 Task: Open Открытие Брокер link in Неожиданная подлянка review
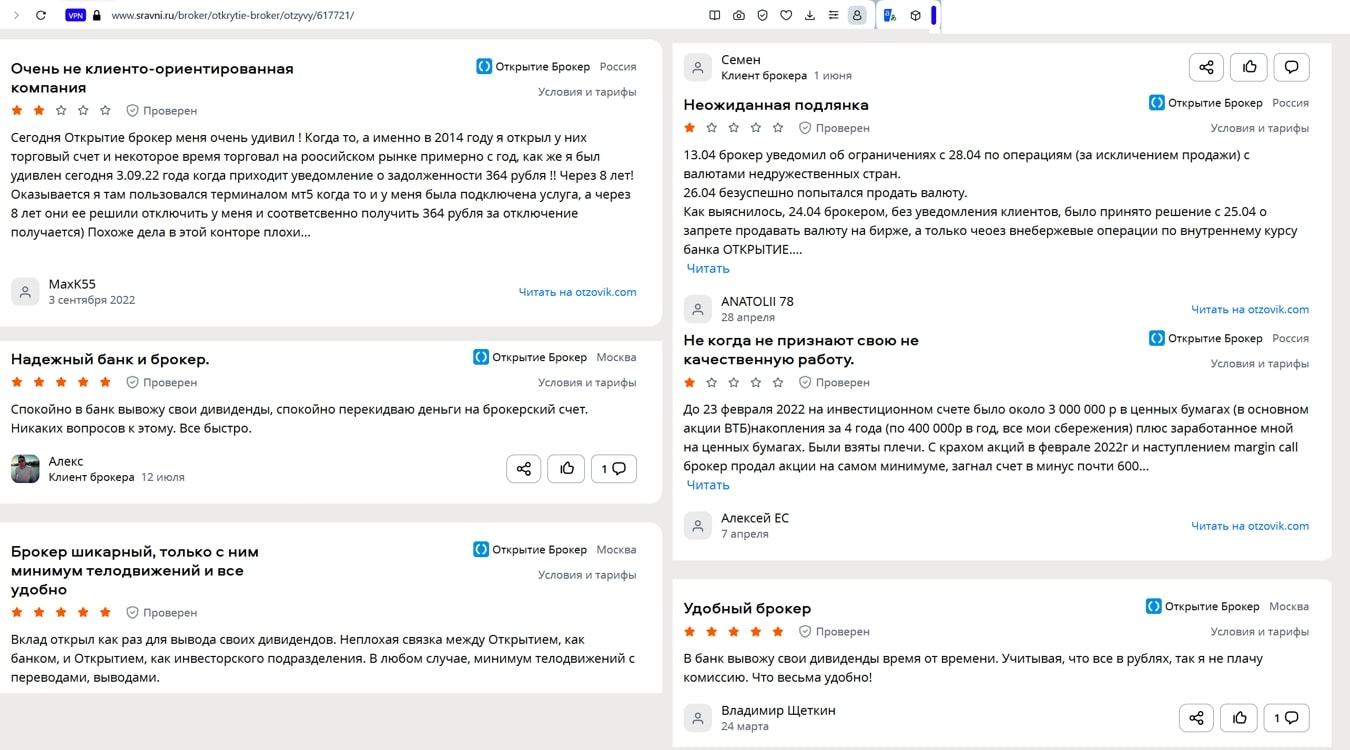pyautogui.click(x=1206, y=102)
